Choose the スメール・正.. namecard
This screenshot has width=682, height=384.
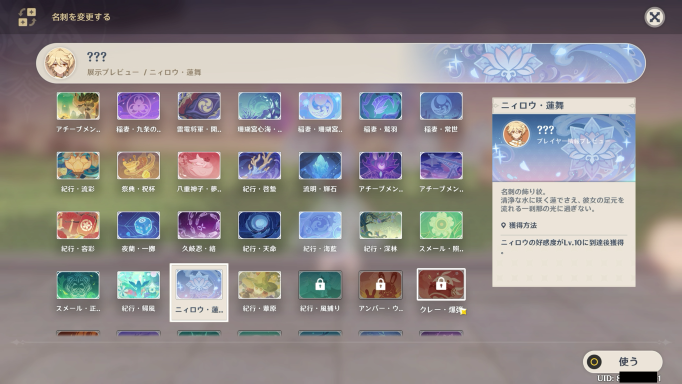[x=78, y=285]
